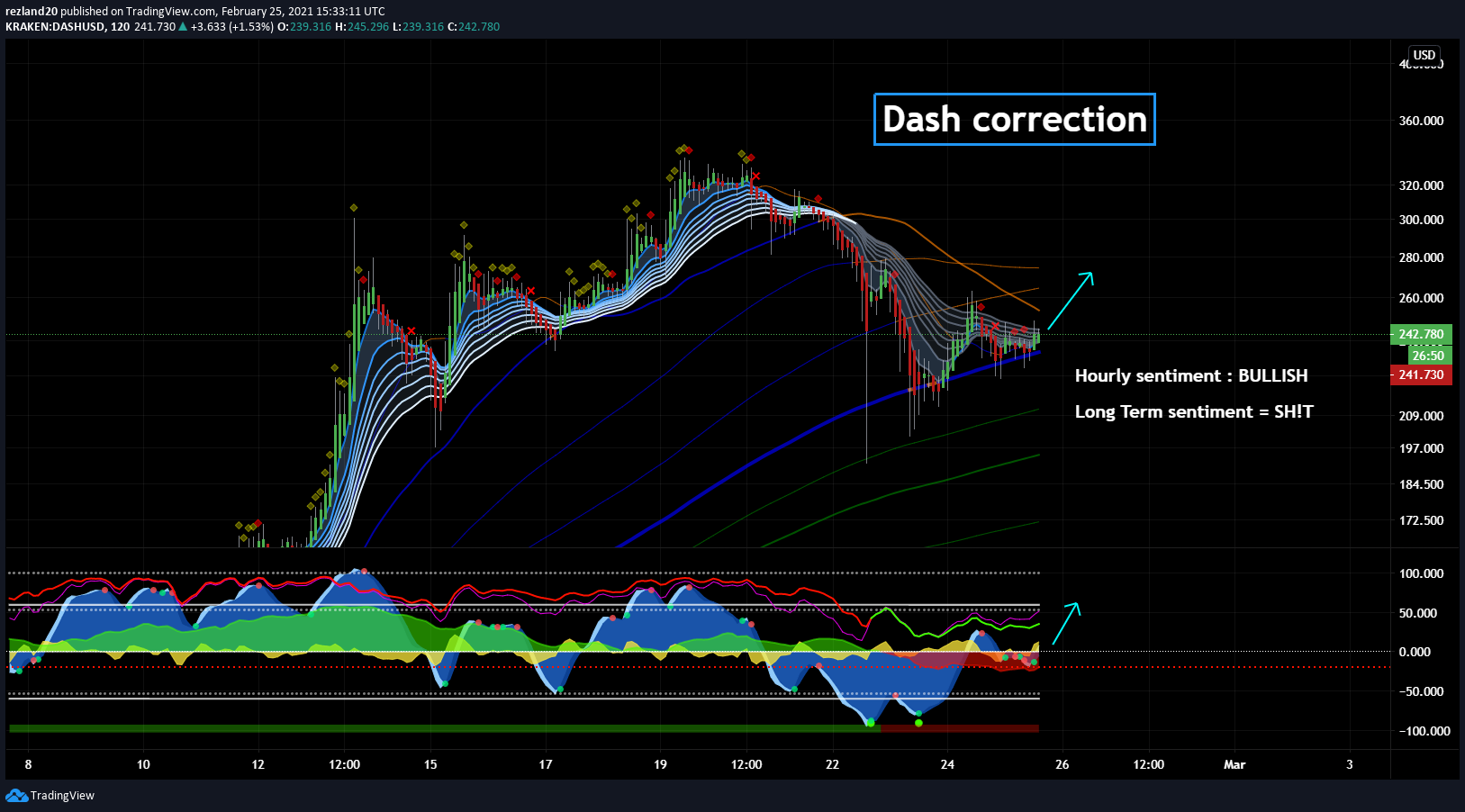This screenshot has width=1465, height=812.
Task: Click the date label 22 on time axis
Action: coord(832,764)
